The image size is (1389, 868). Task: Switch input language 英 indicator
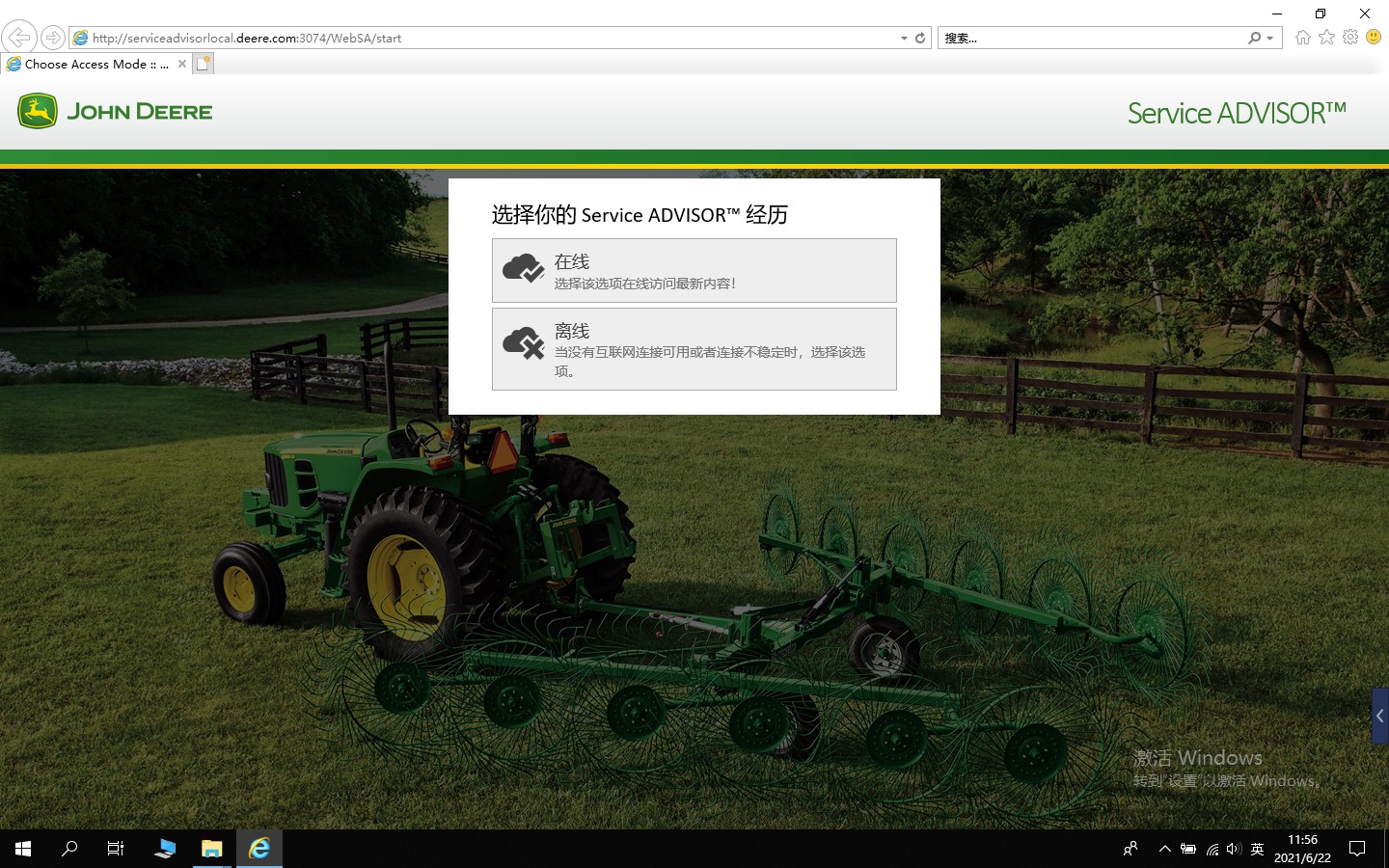point(1257,849)
